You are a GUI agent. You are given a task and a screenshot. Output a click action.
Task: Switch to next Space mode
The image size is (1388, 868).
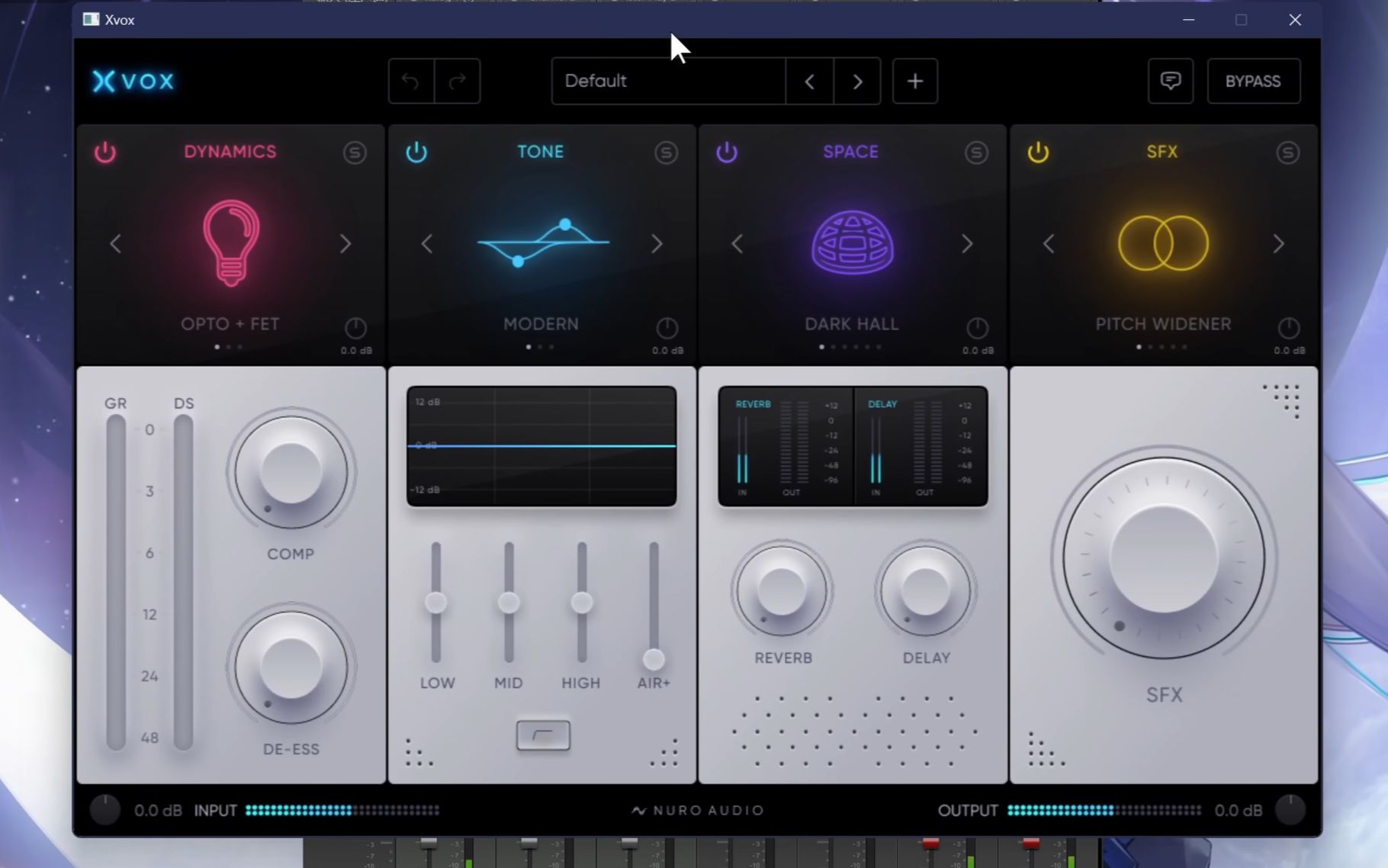click(x=967, y=244)
